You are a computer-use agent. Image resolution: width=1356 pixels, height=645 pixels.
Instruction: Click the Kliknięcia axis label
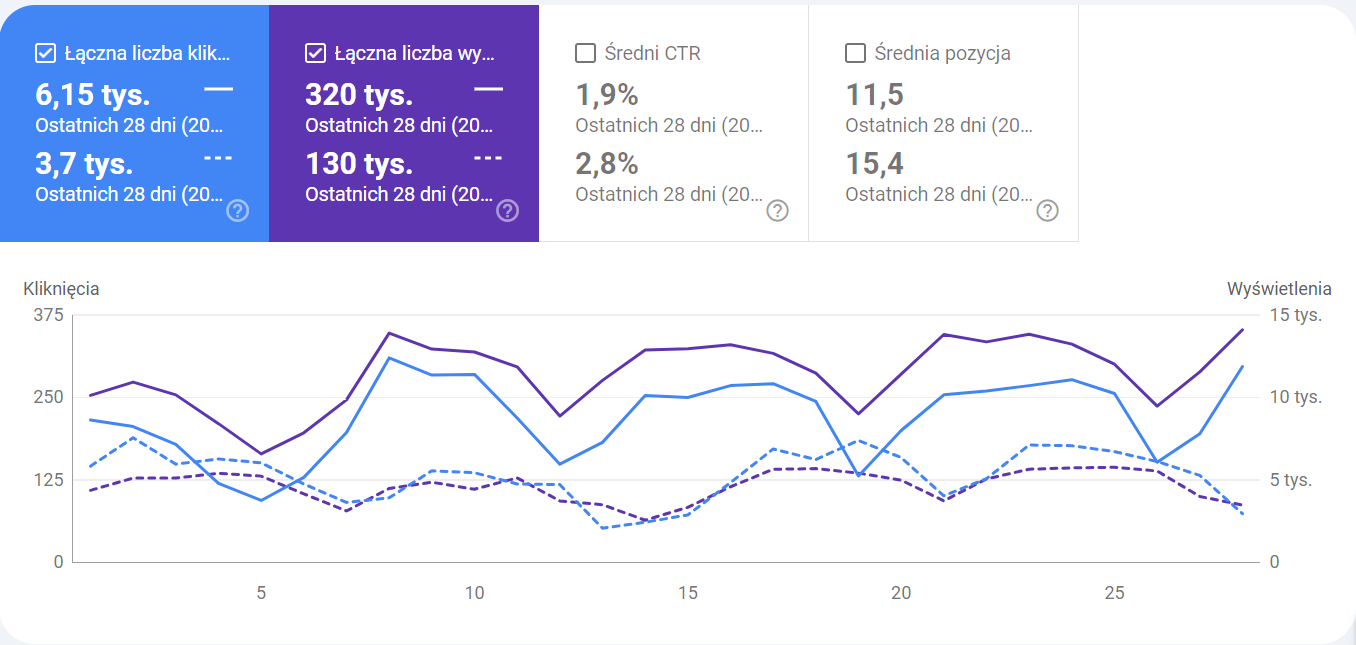coord(61,289)
